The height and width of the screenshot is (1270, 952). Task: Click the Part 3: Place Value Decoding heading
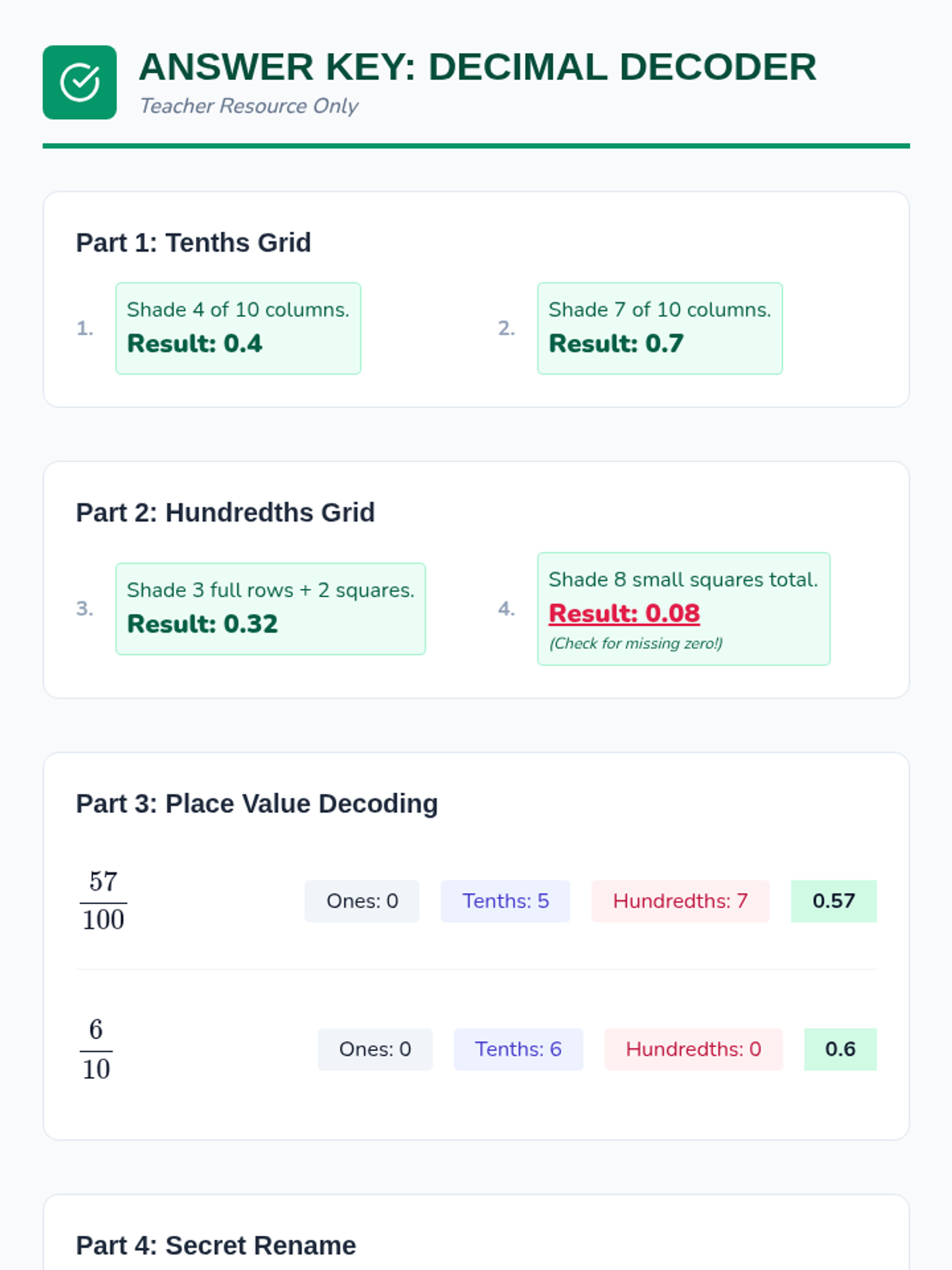point(256,804)
